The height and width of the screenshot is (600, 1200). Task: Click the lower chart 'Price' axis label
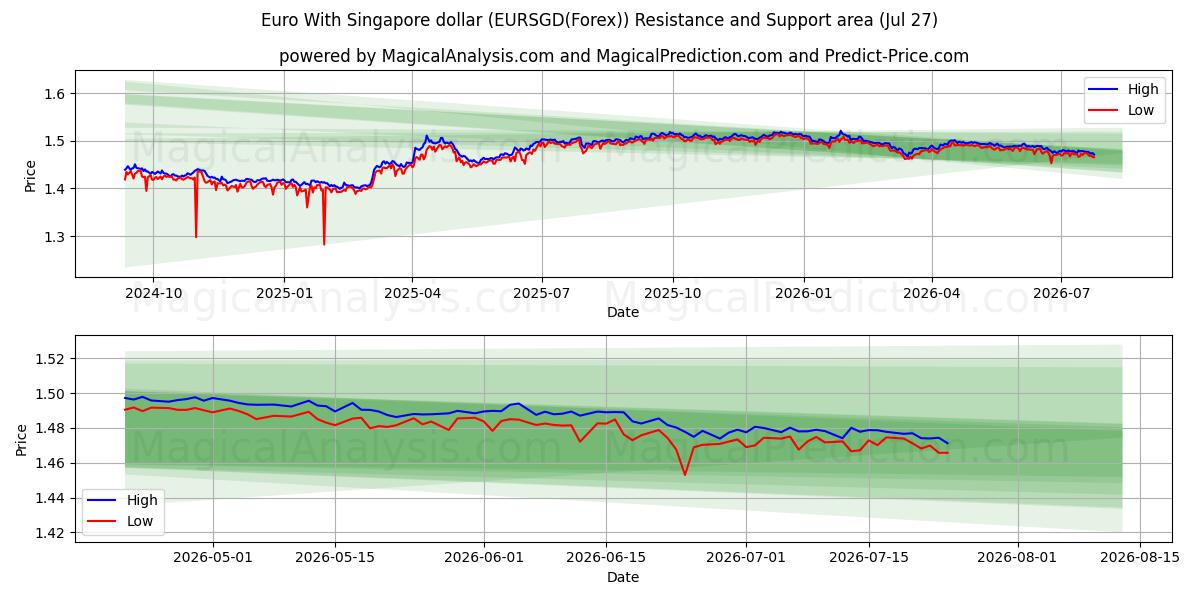click(x=22, y=439)
